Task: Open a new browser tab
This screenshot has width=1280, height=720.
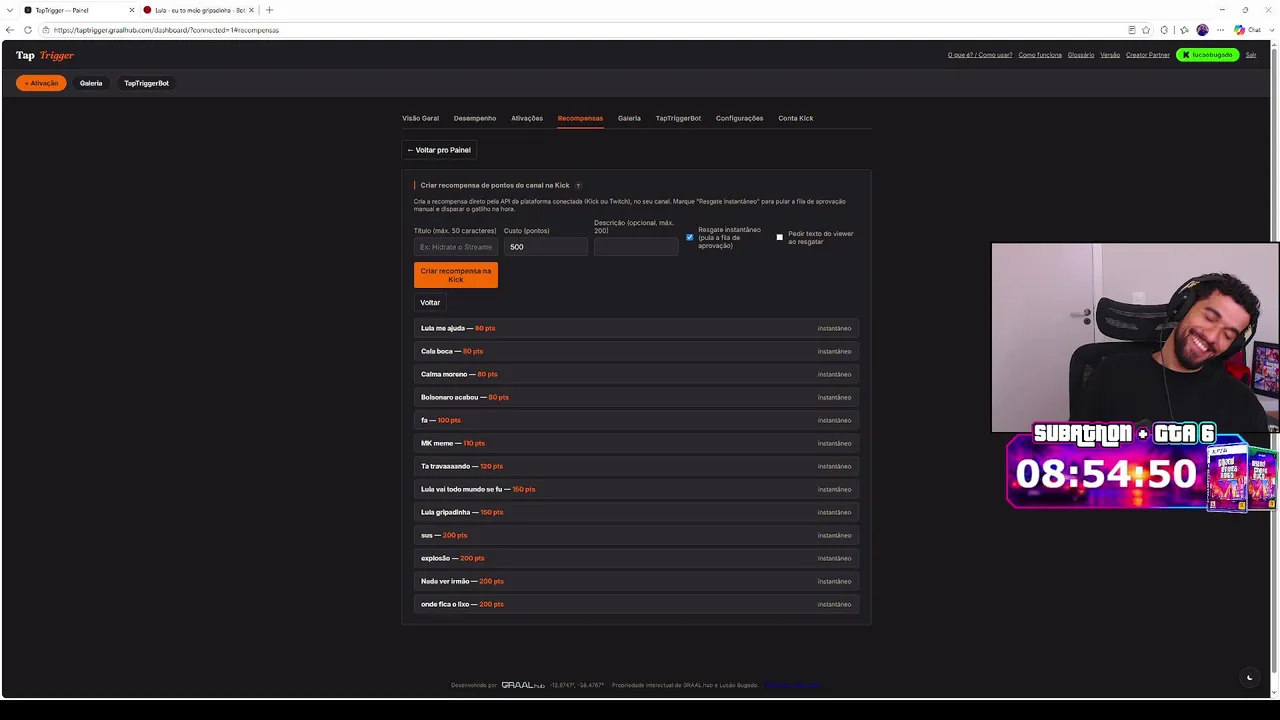Action: (x=269, y=10)
